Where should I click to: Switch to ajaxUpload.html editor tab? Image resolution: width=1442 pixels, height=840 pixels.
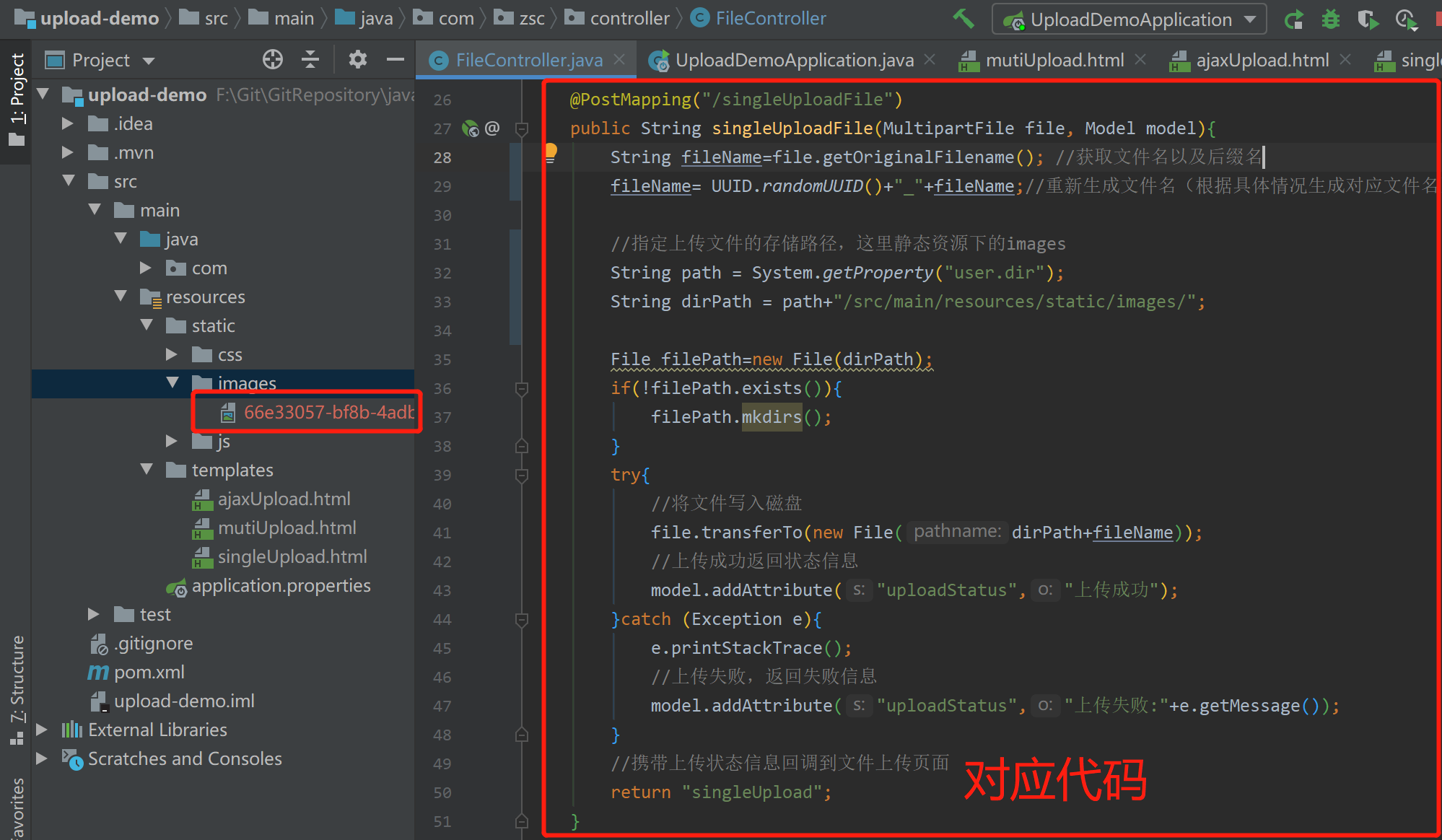point(1262,61)
